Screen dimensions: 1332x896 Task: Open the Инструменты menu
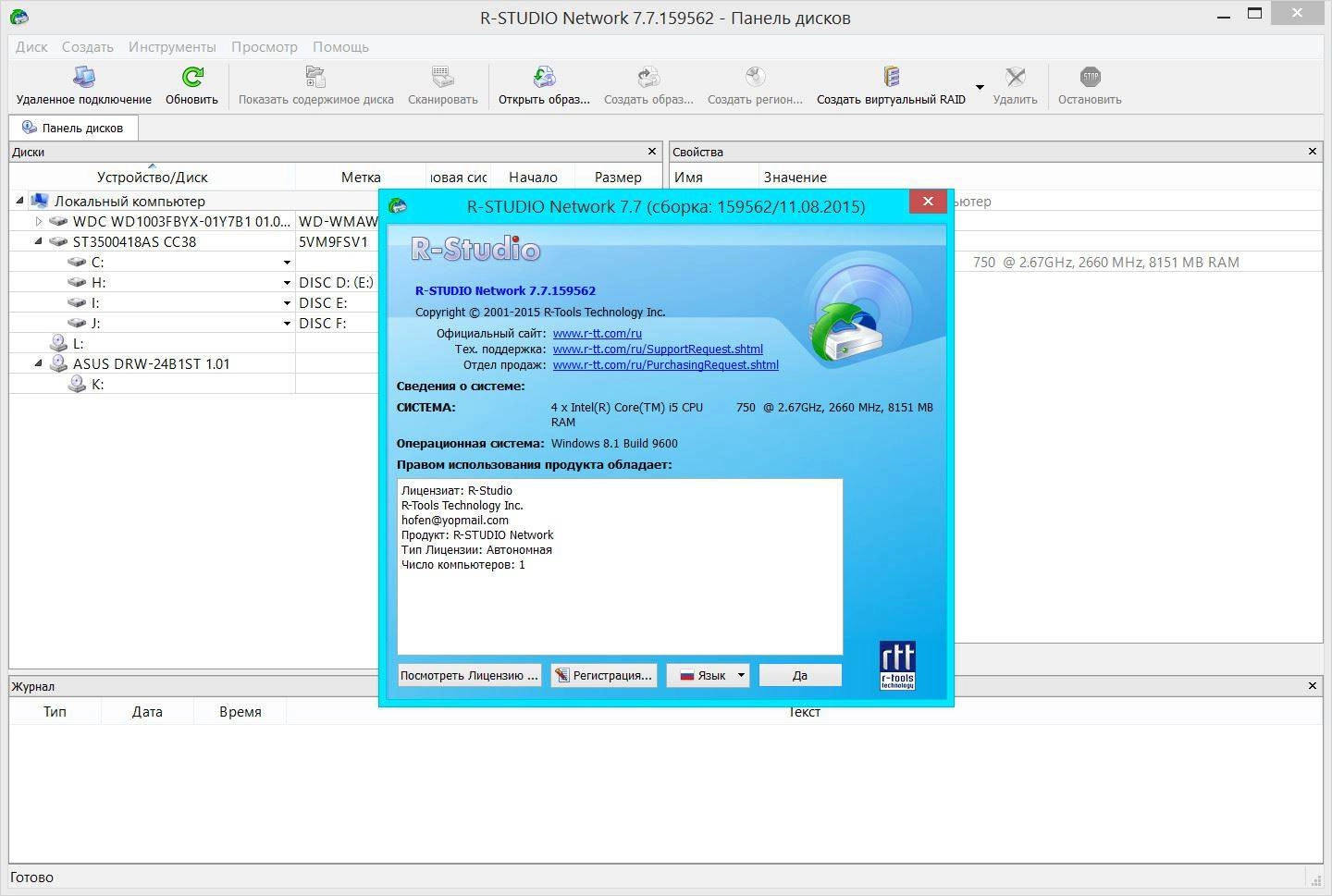coord(172,46)
